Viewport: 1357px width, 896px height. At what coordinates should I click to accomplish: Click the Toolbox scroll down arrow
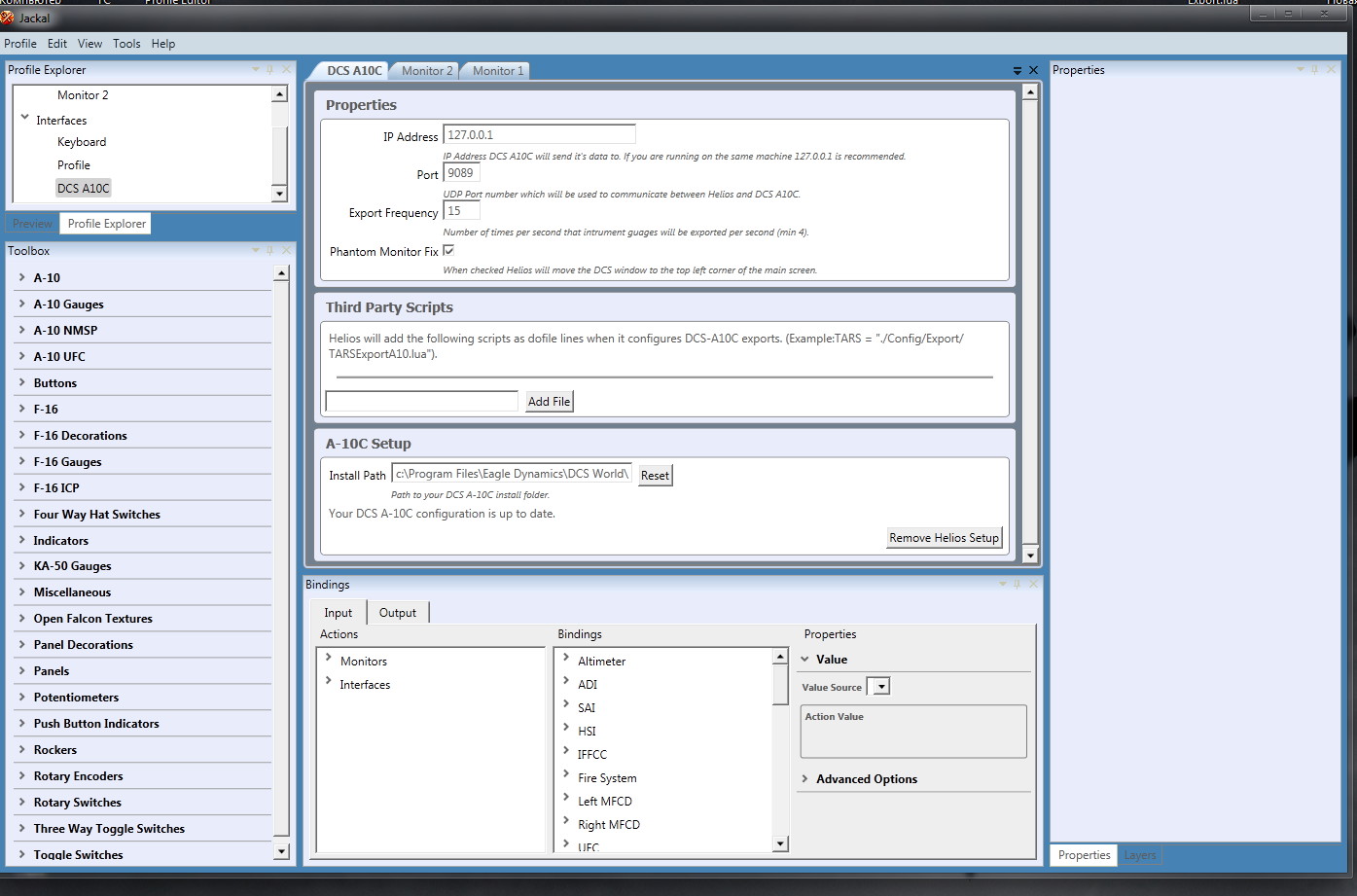[x=281, y=851]
